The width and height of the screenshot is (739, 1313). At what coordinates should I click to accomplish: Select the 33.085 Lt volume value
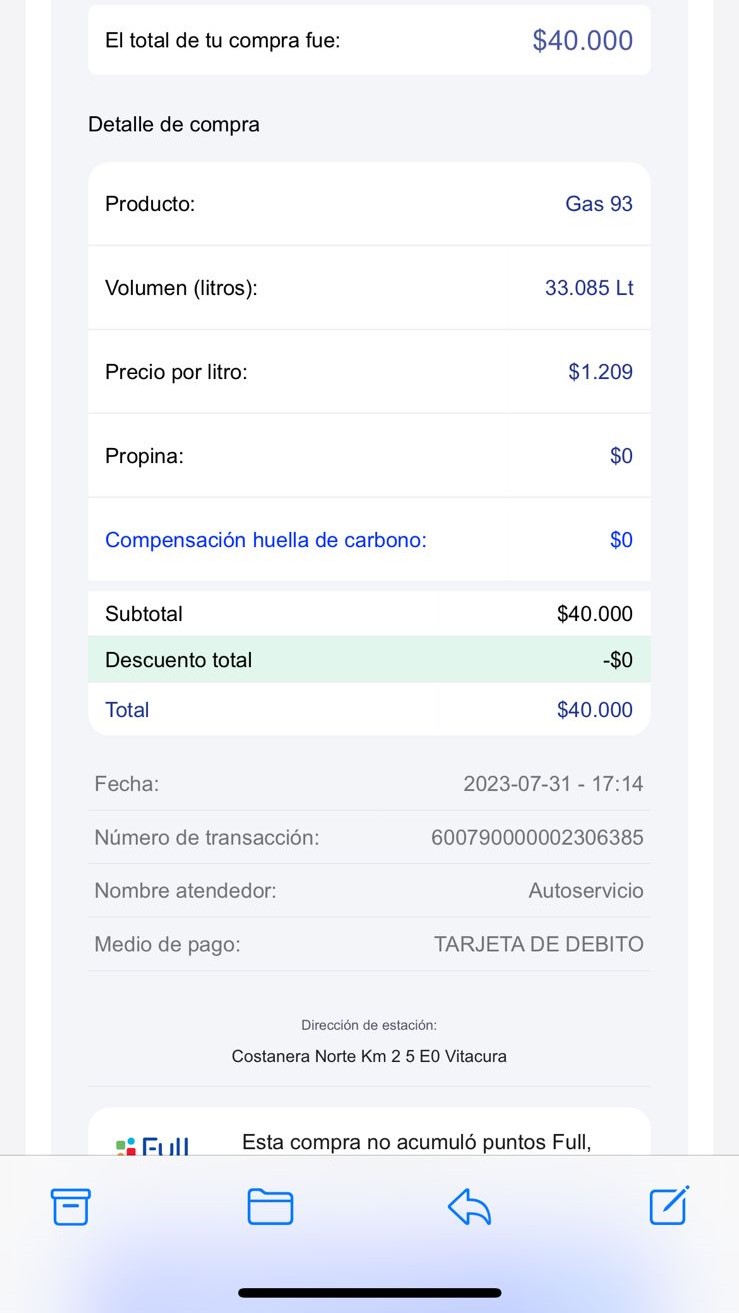point(589,288)
